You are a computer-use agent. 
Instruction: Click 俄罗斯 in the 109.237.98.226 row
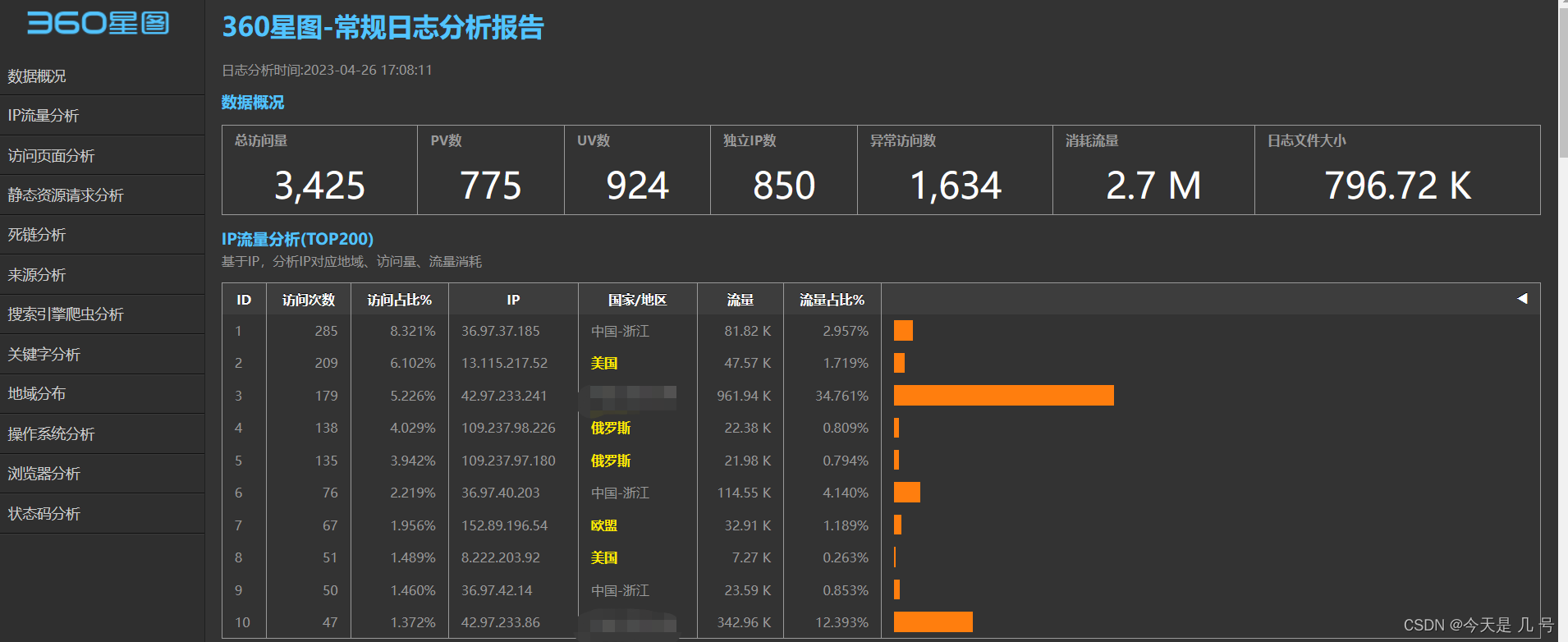pyautogui.click(x=611, y=428)
